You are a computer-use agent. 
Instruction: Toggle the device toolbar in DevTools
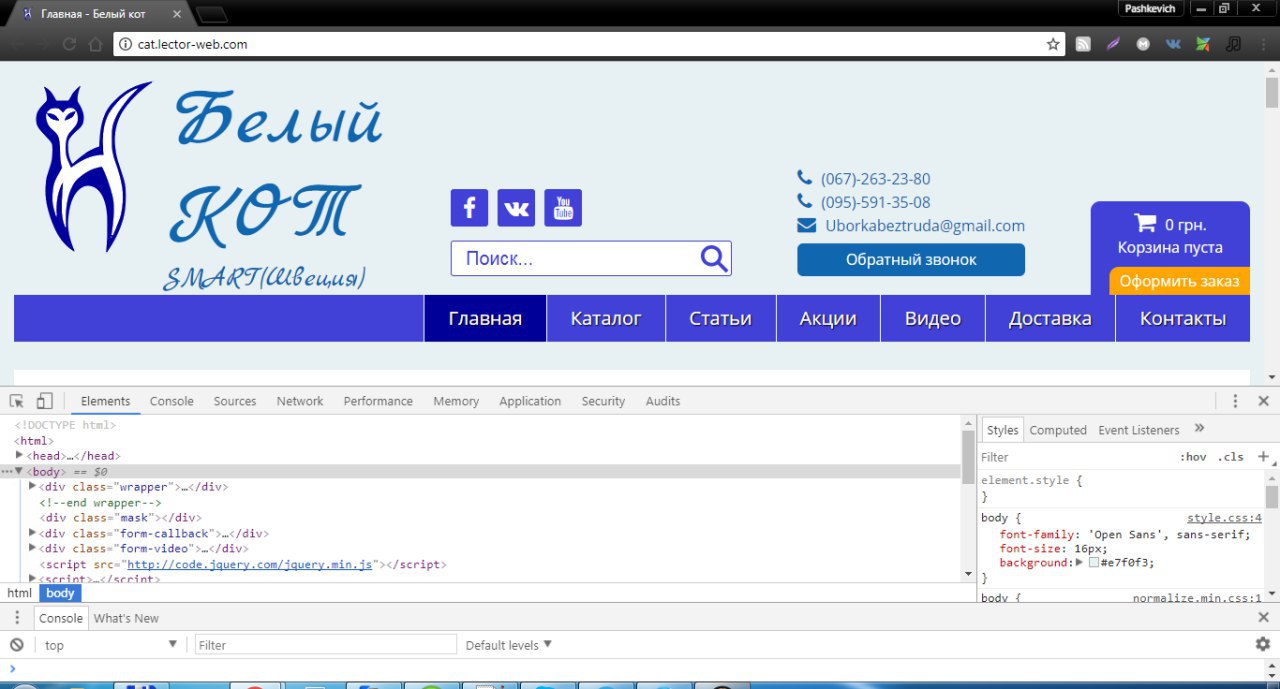44,401
